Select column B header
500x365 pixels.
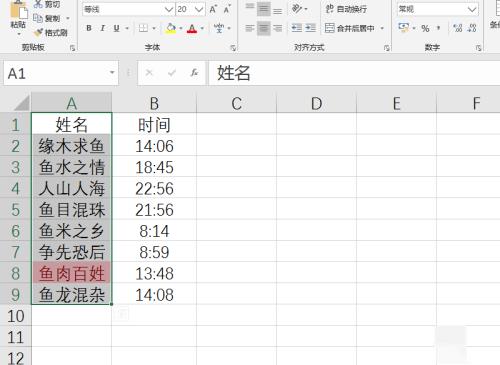coord(154,103)
